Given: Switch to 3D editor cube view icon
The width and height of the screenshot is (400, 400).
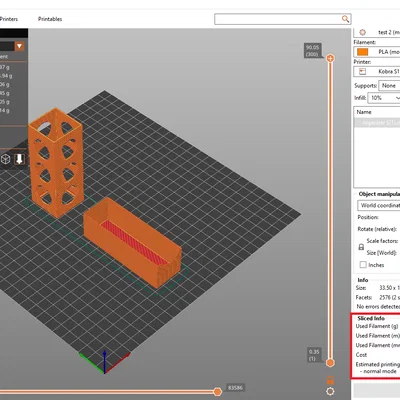Looking at the screenshot, I should click(6, 159).
